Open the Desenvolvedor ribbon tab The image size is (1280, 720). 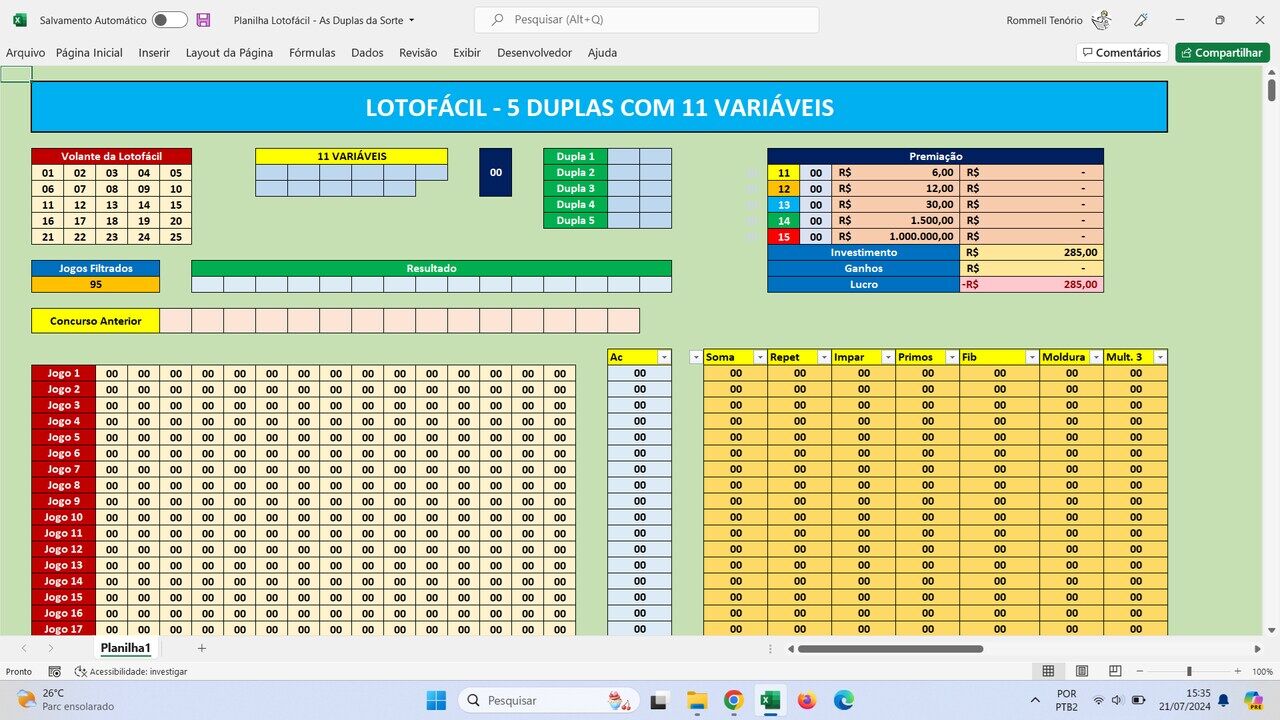(534, 53)
